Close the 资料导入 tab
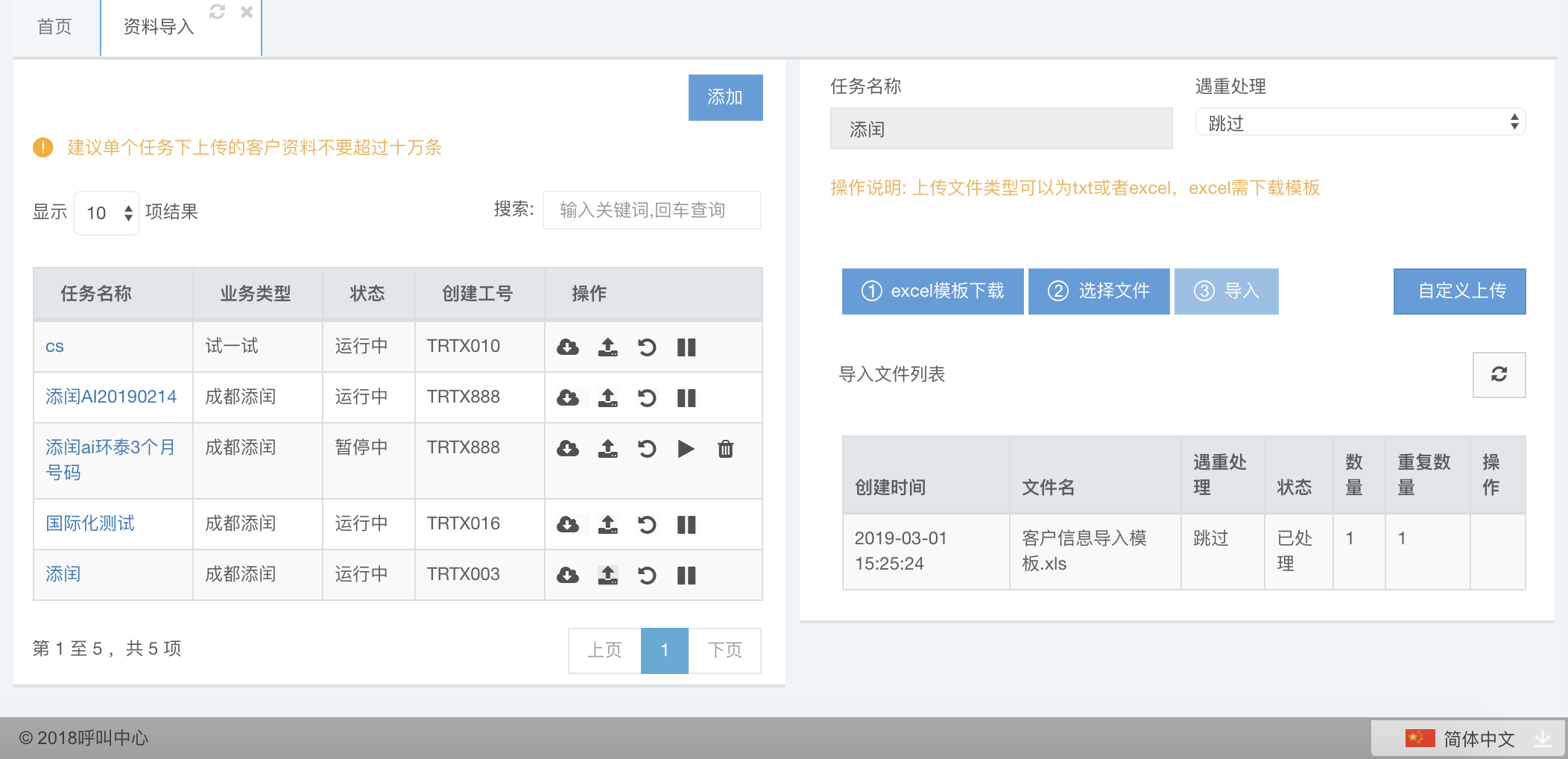Image resolution: width=1568 pixels, height=759 pixels. click(247, 12)
